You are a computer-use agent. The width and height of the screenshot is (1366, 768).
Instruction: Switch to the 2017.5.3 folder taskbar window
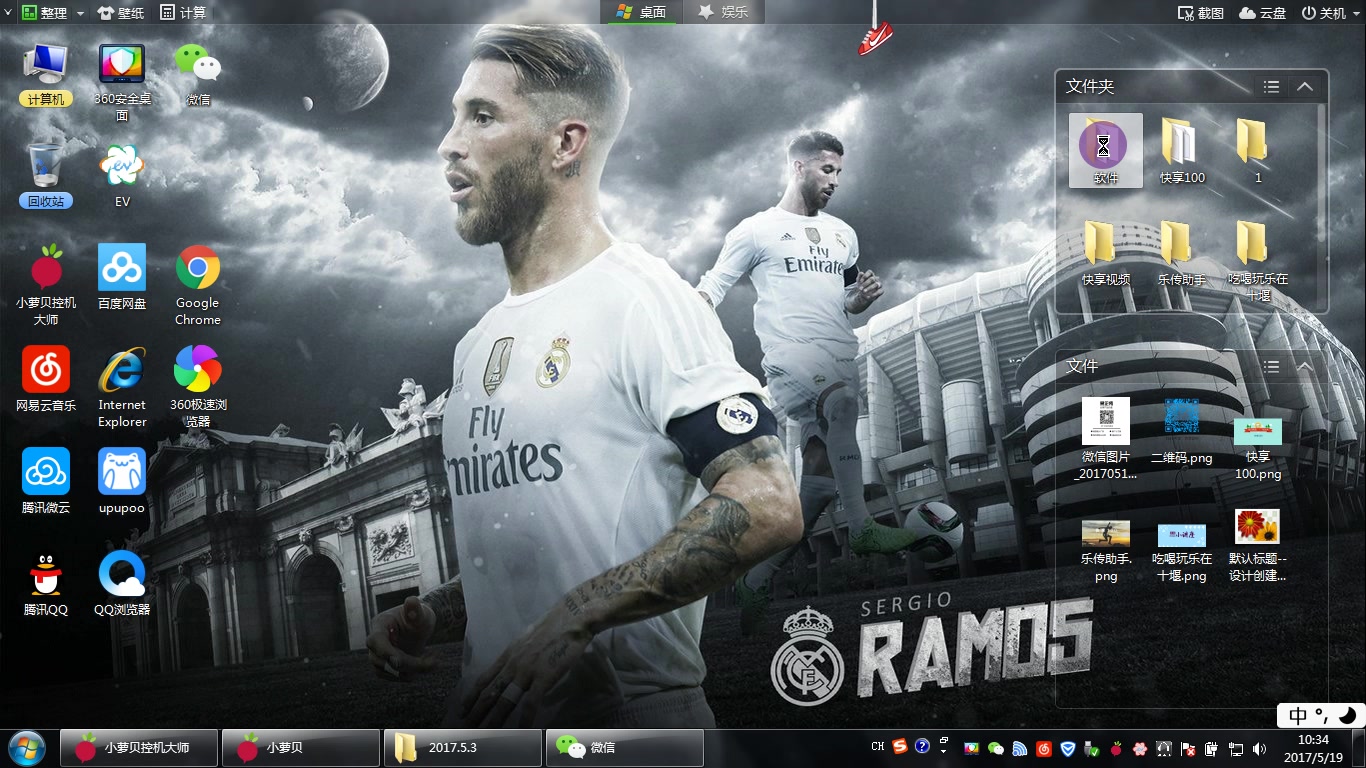pyautogui.click(x=462, y=748)
